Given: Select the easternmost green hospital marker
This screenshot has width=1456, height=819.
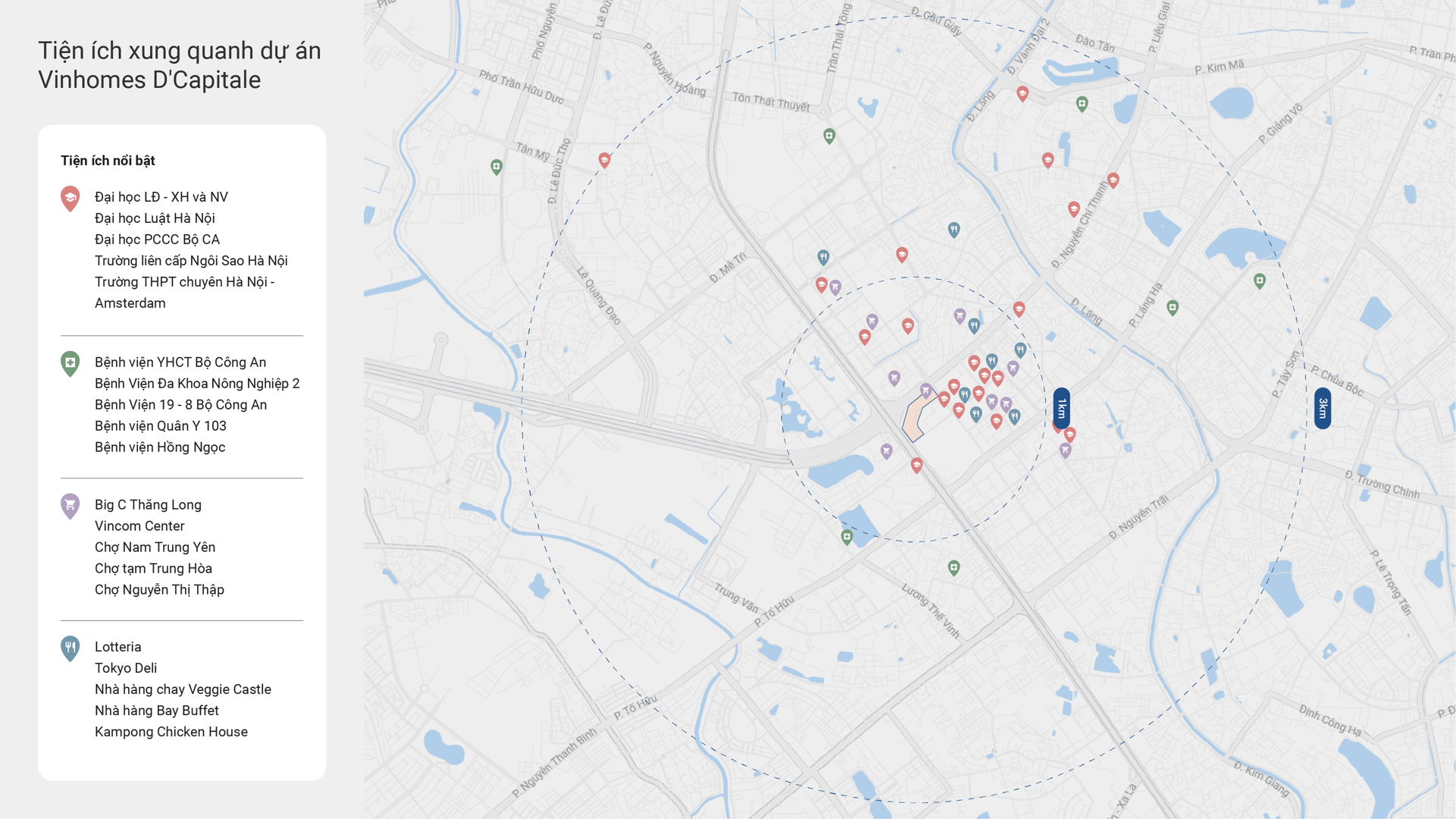Looking at the screenshot, I should 1260,281.
